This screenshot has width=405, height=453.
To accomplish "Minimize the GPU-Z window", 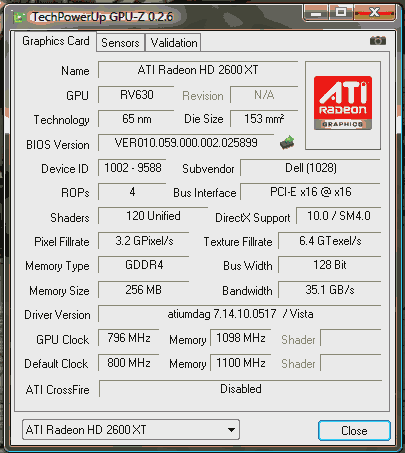I will pos(316,13).
